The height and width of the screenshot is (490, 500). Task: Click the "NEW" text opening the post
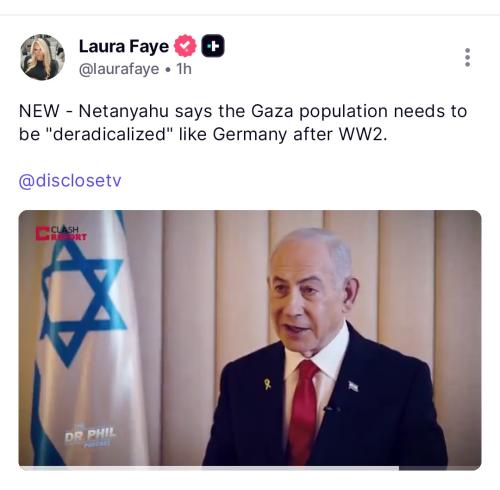click(39, 111)
